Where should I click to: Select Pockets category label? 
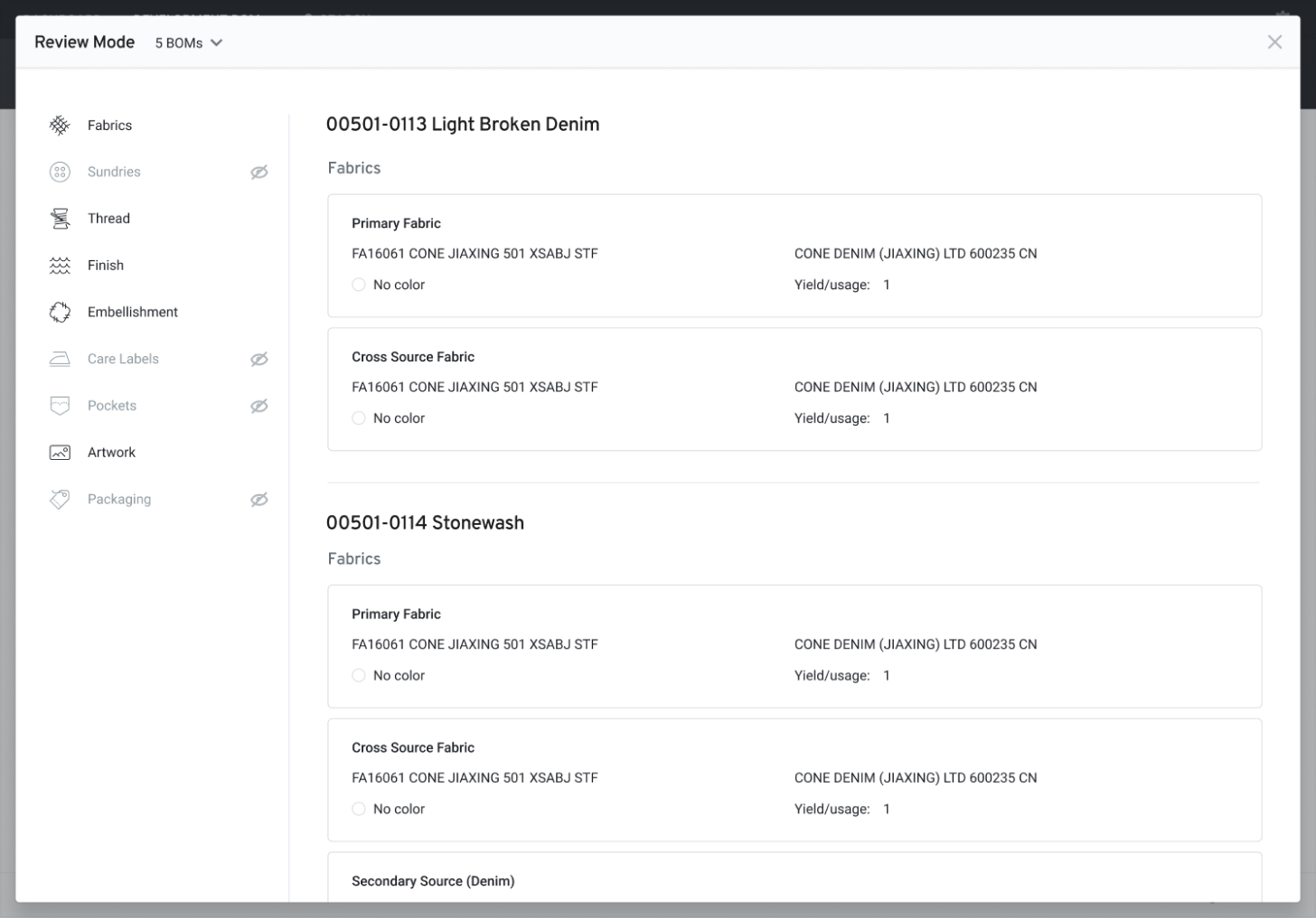[x=112, y=406]
